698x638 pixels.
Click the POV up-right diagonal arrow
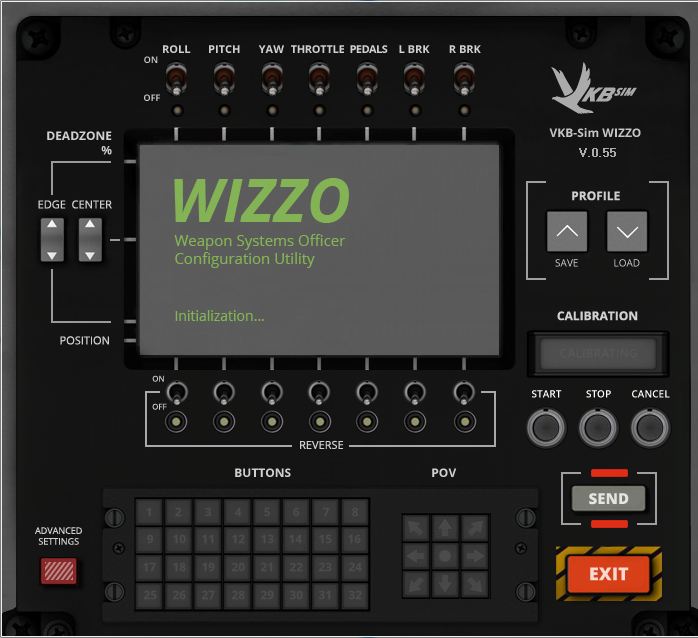click(x=475, y=528)
